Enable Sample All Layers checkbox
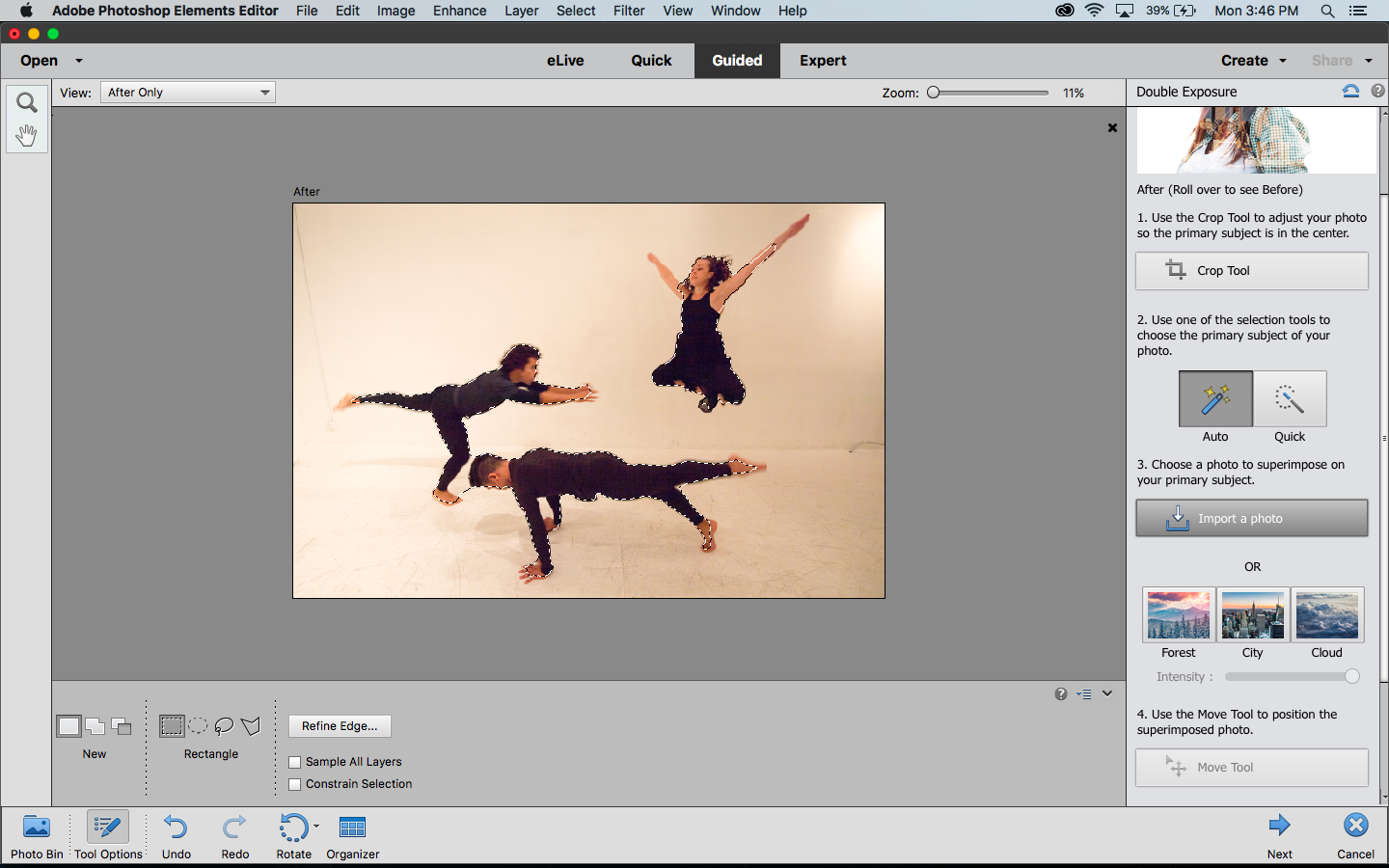 tap(295, 762)
